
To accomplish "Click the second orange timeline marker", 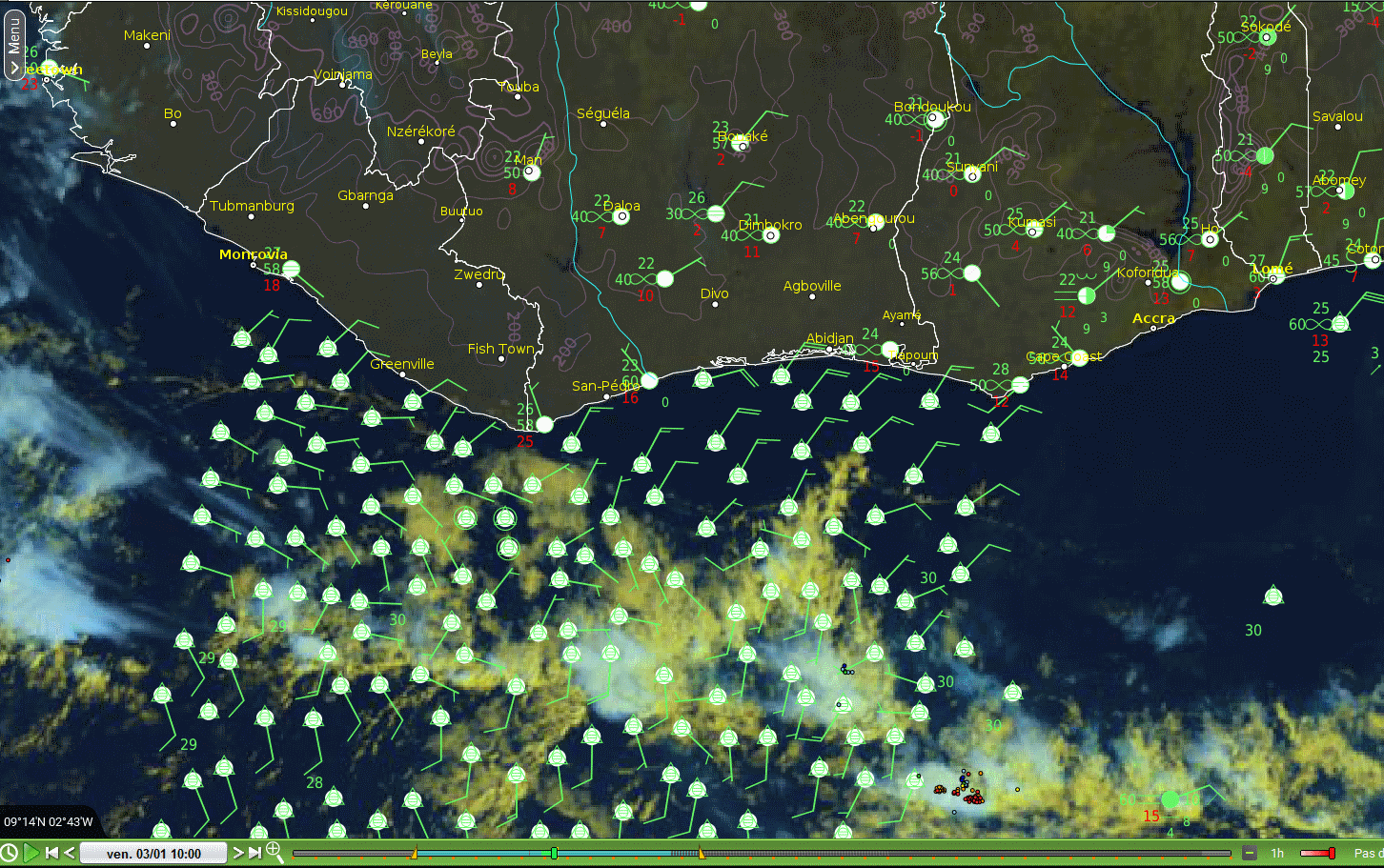I will tap(702, 854).
